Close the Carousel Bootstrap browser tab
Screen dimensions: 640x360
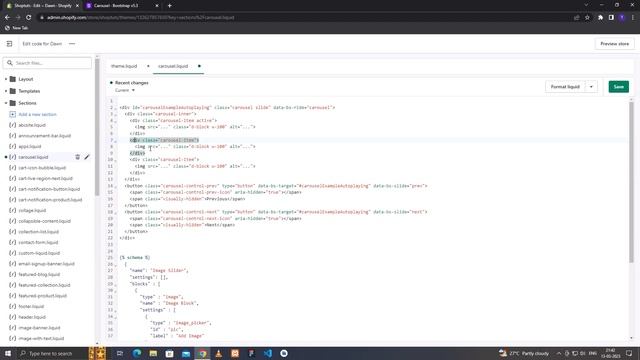click(x=157, y=6)
